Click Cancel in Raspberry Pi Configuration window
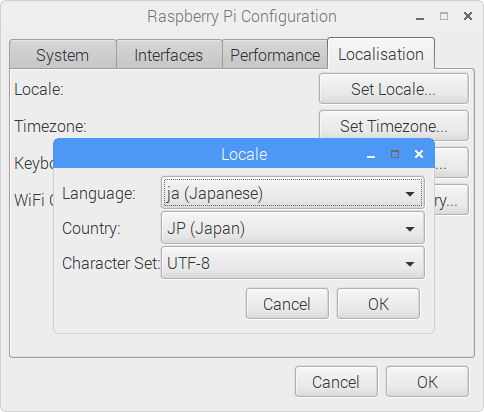Viewport: 484px width, 412px height. click(x=336, y=382)
